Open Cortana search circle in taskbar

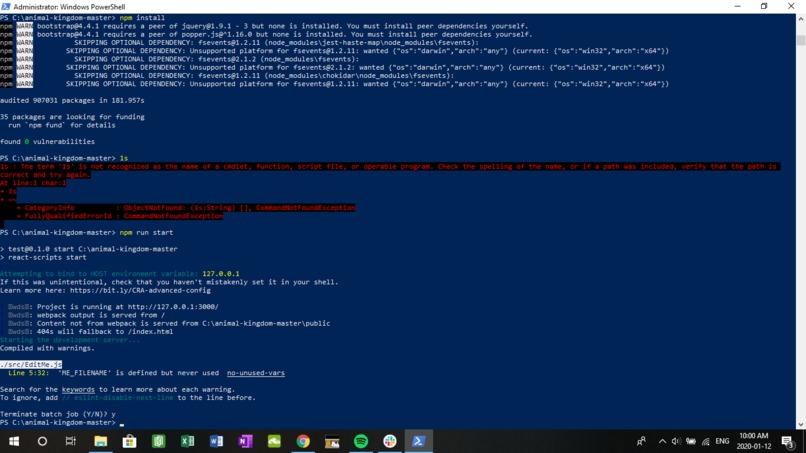tap(42, 441)
